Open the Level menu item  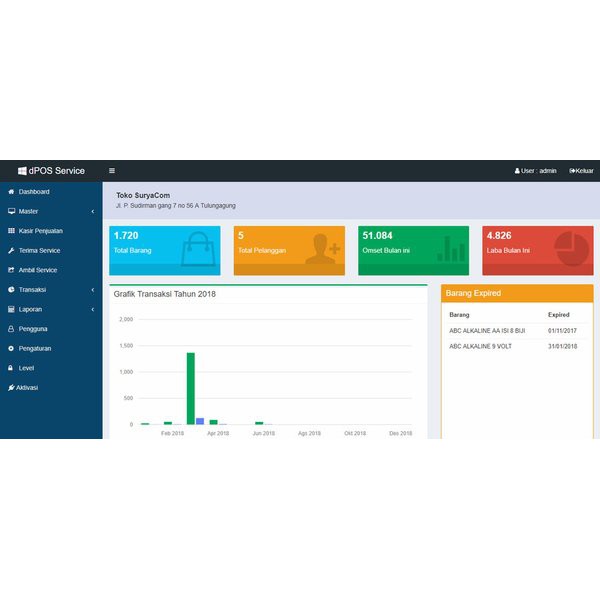(x=51, y=368)
